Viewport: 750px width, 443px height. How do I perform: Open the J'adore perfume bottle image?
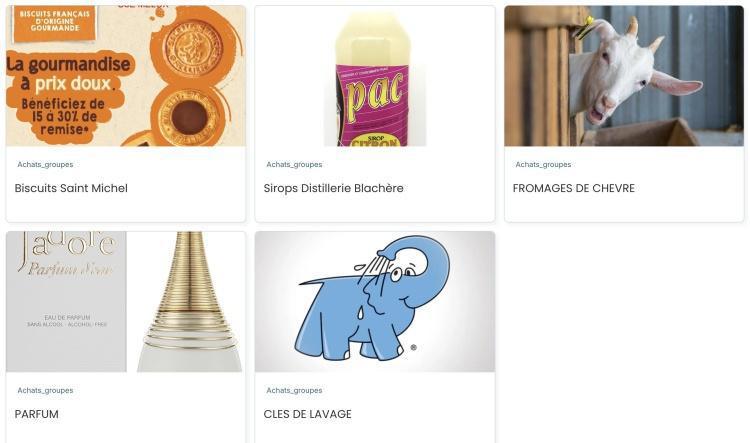pos(126,301)
